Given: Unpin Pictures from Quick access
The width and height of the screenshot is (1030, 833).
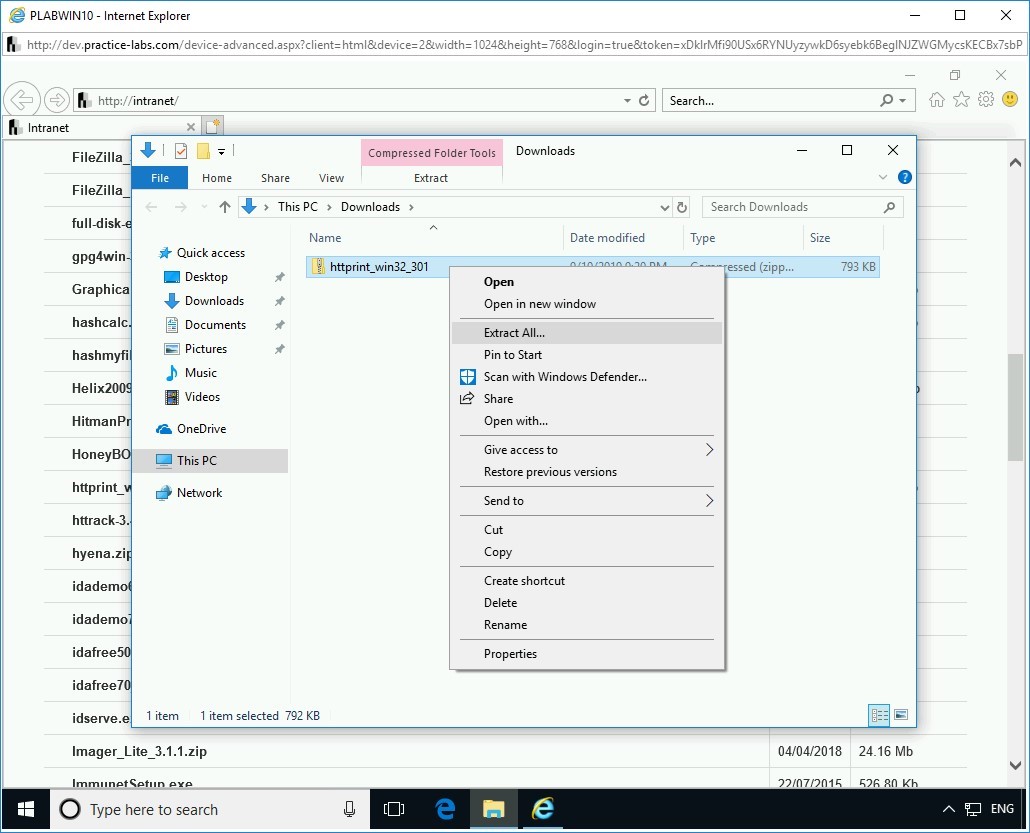Looking at the screenshot, I should pyautogui.click(x=280, y=349).
